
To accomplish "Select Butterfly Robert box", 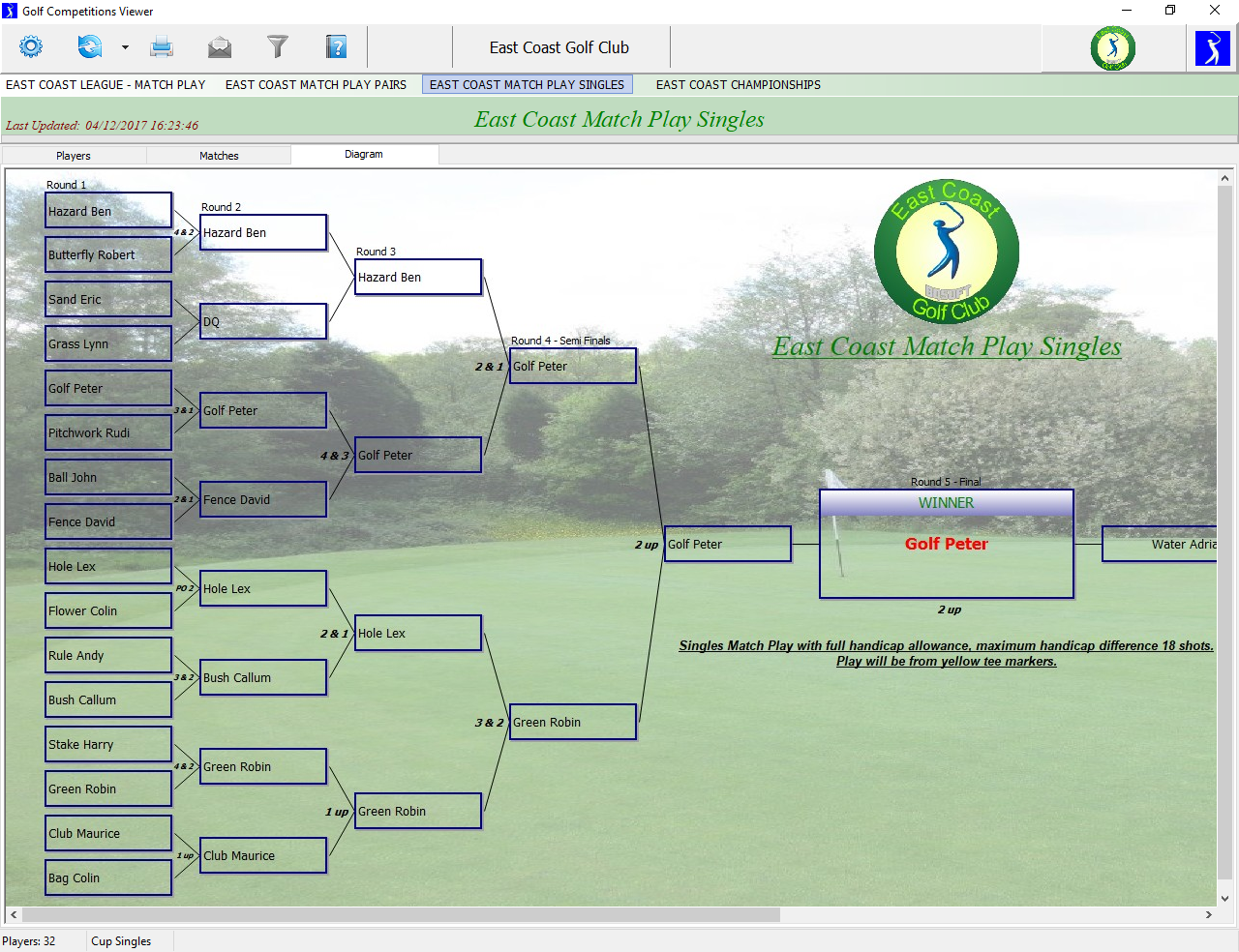I will click(108, 254).
